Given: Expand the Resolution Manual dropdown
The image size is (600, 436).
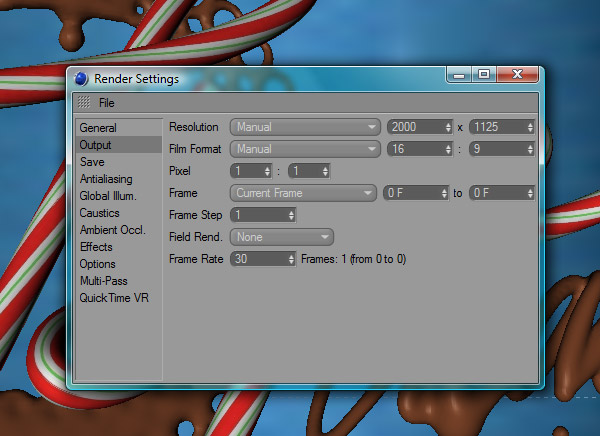Looking at the screenshot, I should click(x=305, y=127).
